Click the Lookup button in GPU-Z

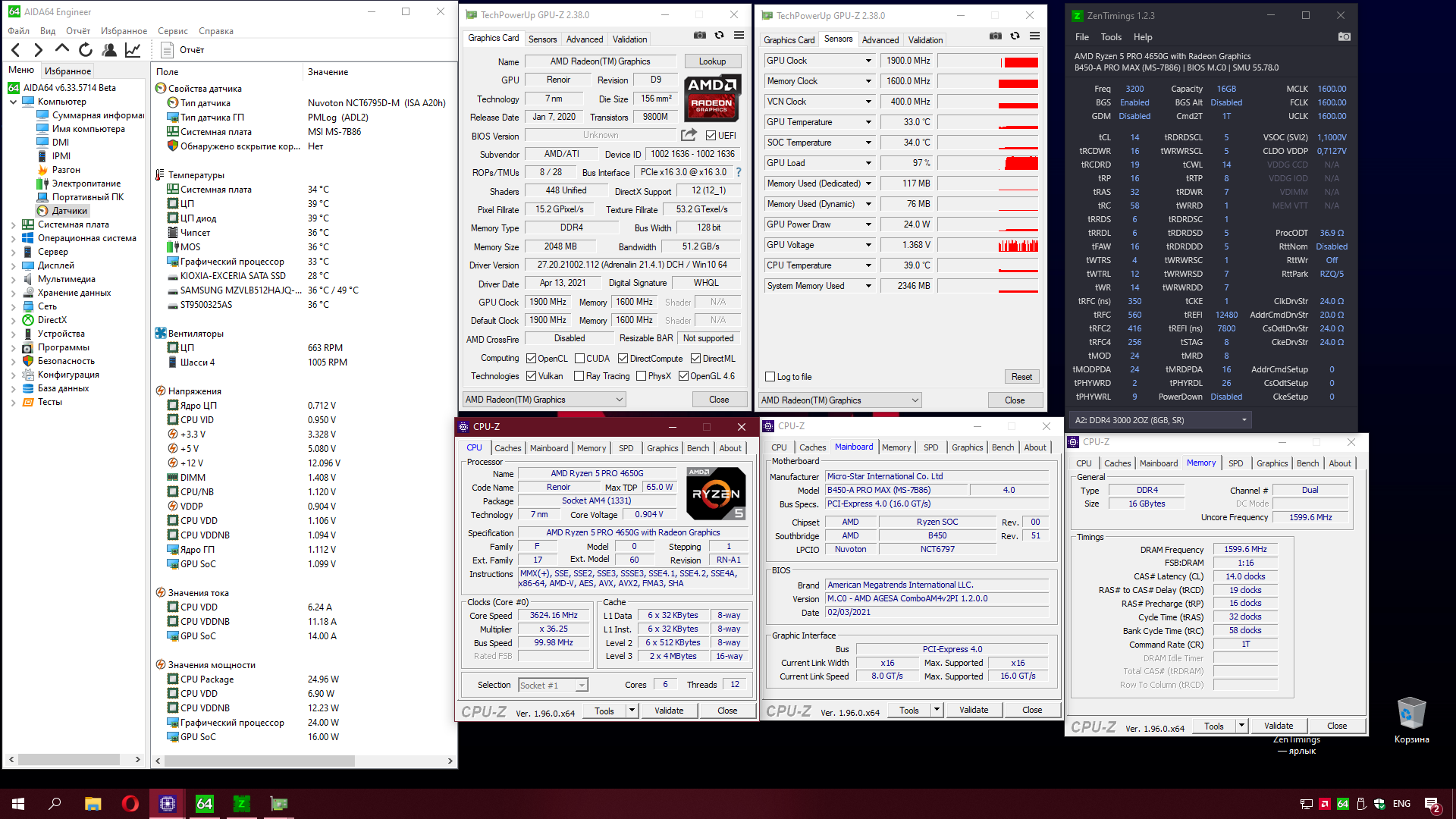pos(712,61)
